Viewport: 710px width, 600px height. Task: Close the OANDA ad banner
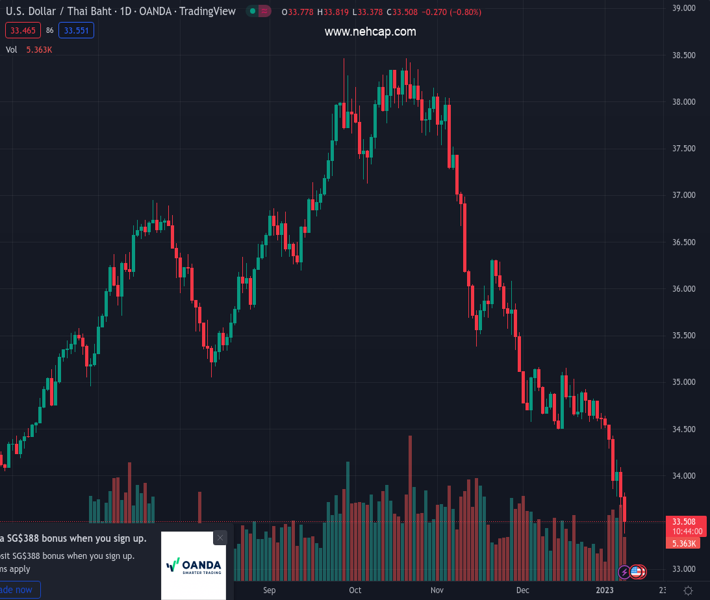tap(220, 538)
